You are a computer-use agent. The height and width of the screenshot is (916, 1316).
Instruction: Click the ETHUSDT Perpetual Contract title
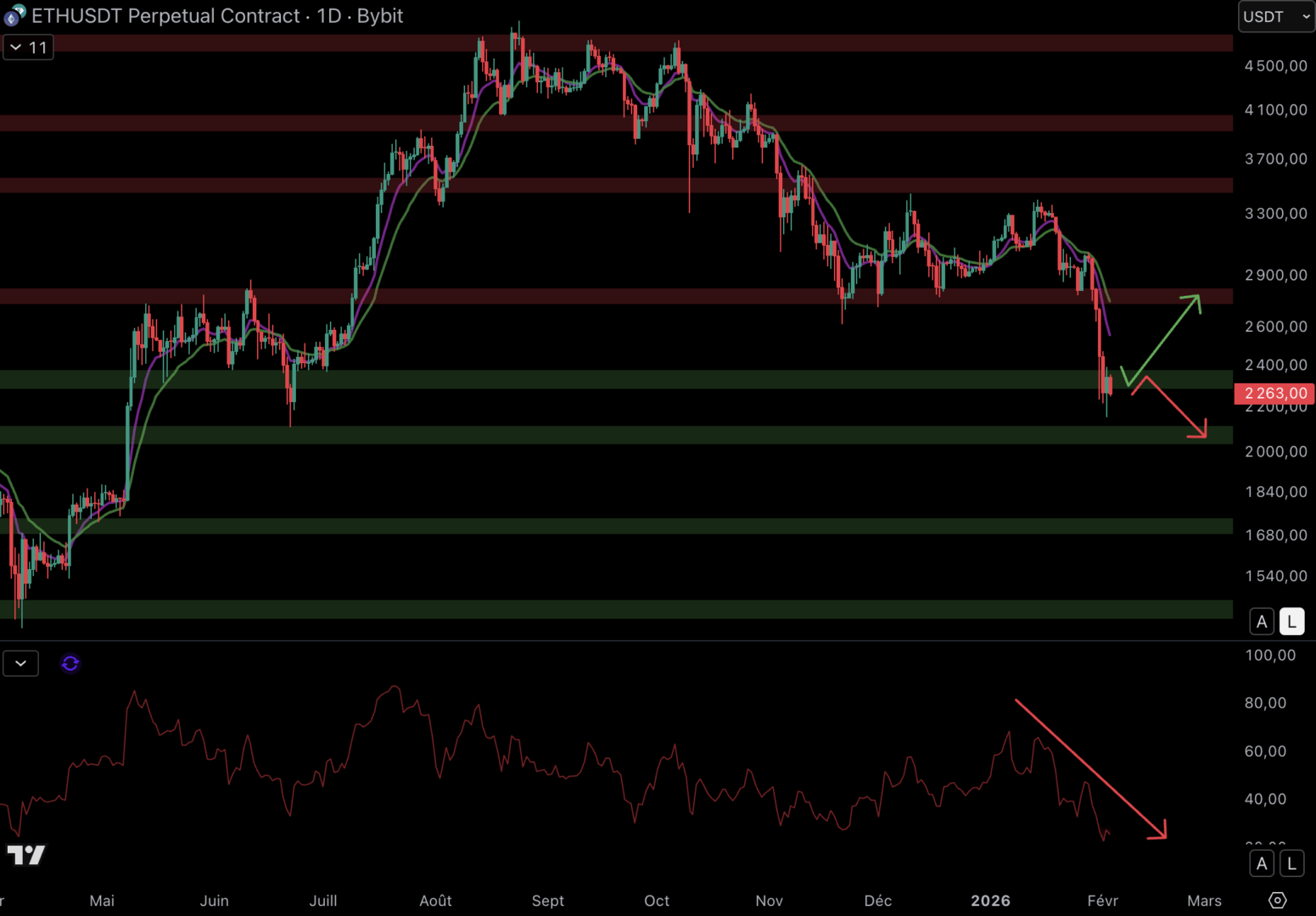click(x=166, y=16)
